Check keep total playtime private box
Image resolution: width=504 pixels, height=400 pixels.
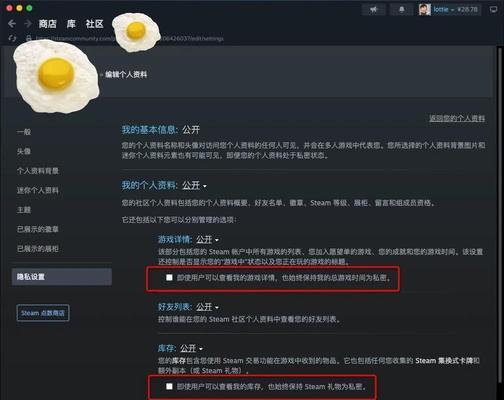[169, 277]
